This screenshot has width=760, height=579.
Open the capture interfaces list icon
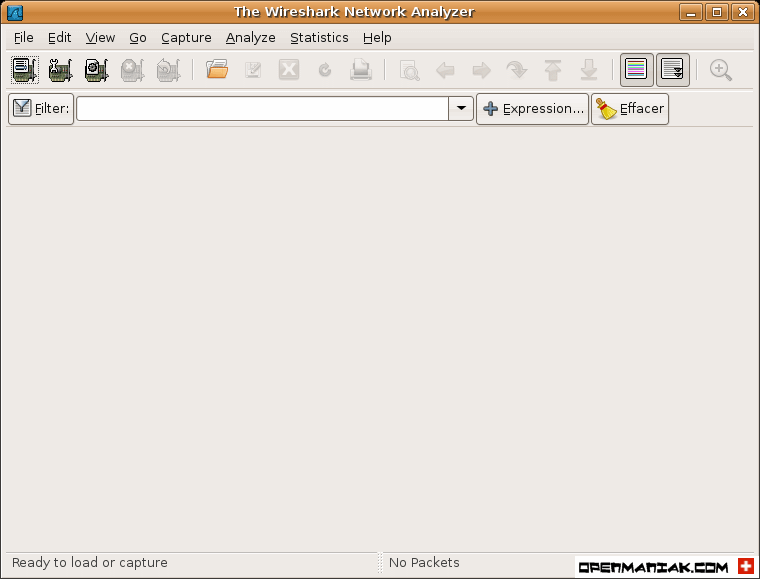pos(25,70)
